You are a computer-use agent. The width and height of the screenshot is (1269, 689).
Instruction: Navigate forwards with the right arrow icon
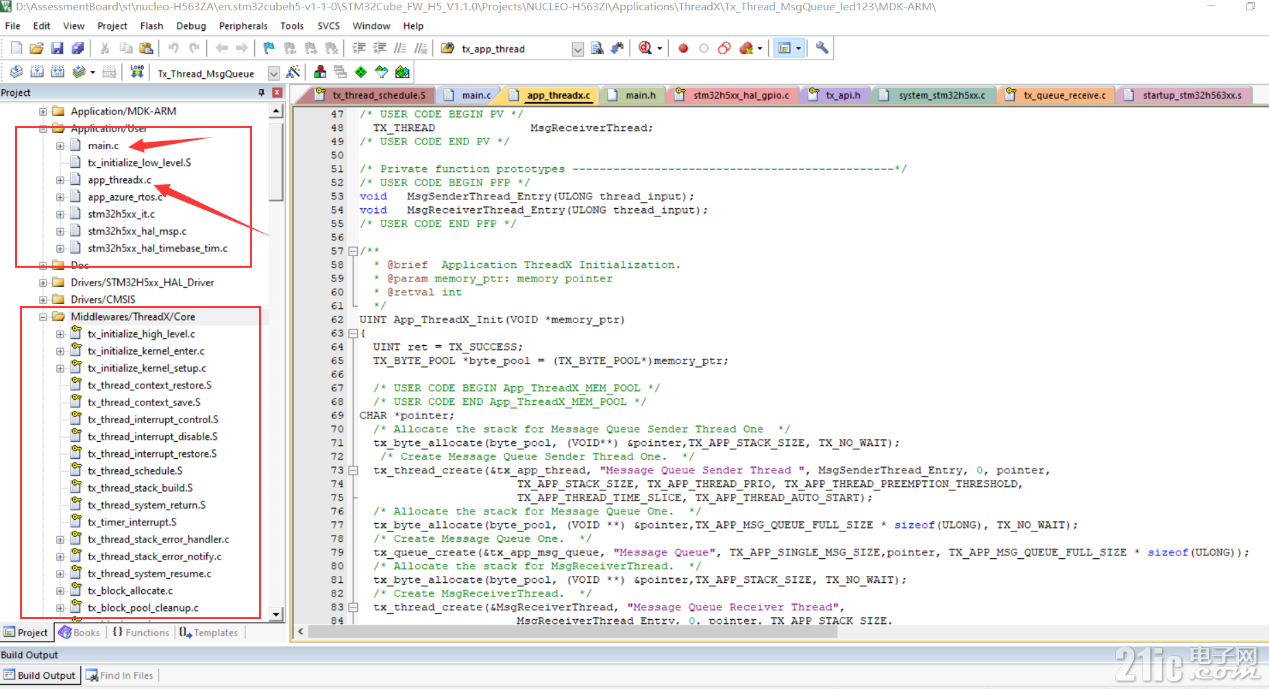242,48
